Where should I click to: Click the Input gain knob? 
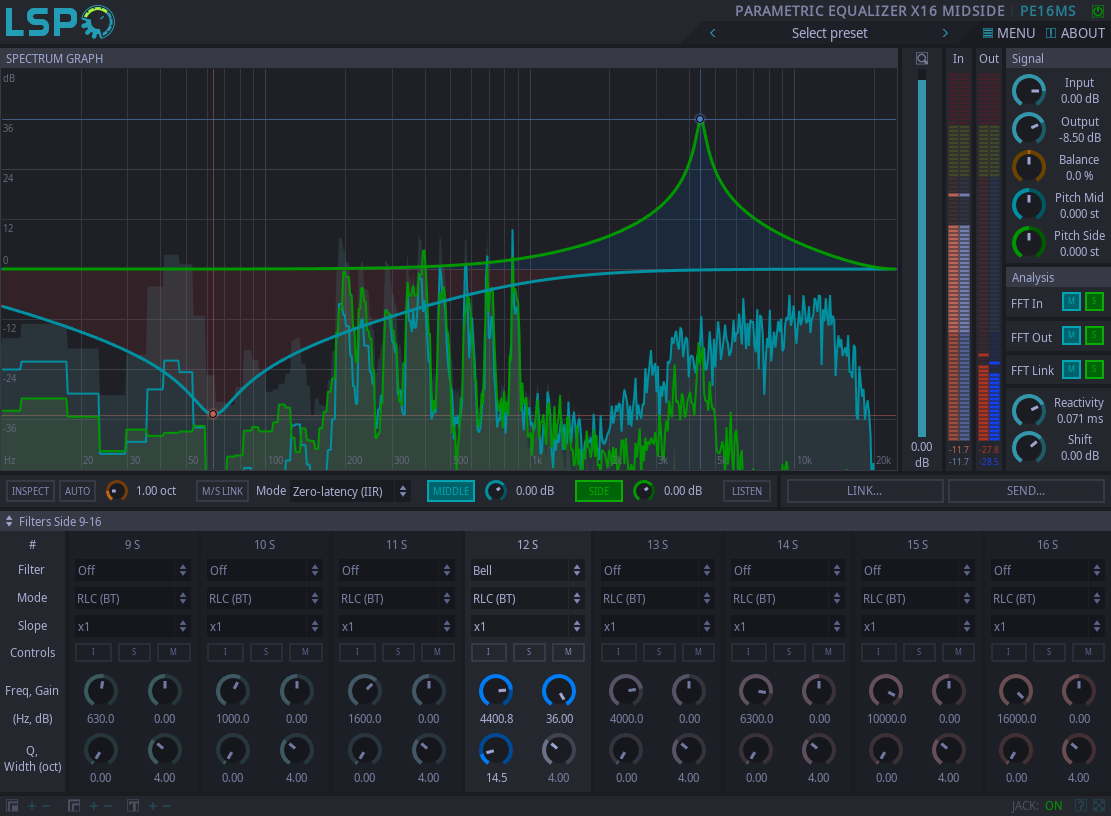point(1028,91)
